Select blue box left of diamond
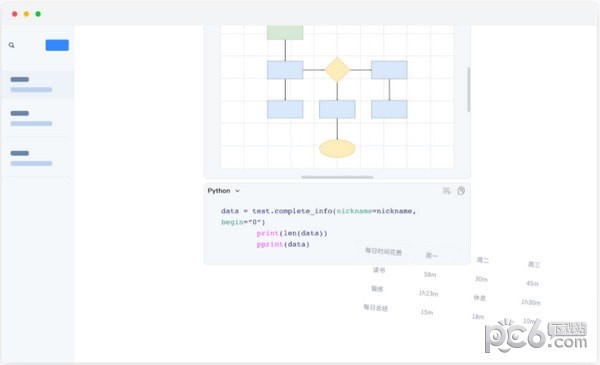Image resolution: width=600 pixels, height=365 pixels. [x=285, y=70]
